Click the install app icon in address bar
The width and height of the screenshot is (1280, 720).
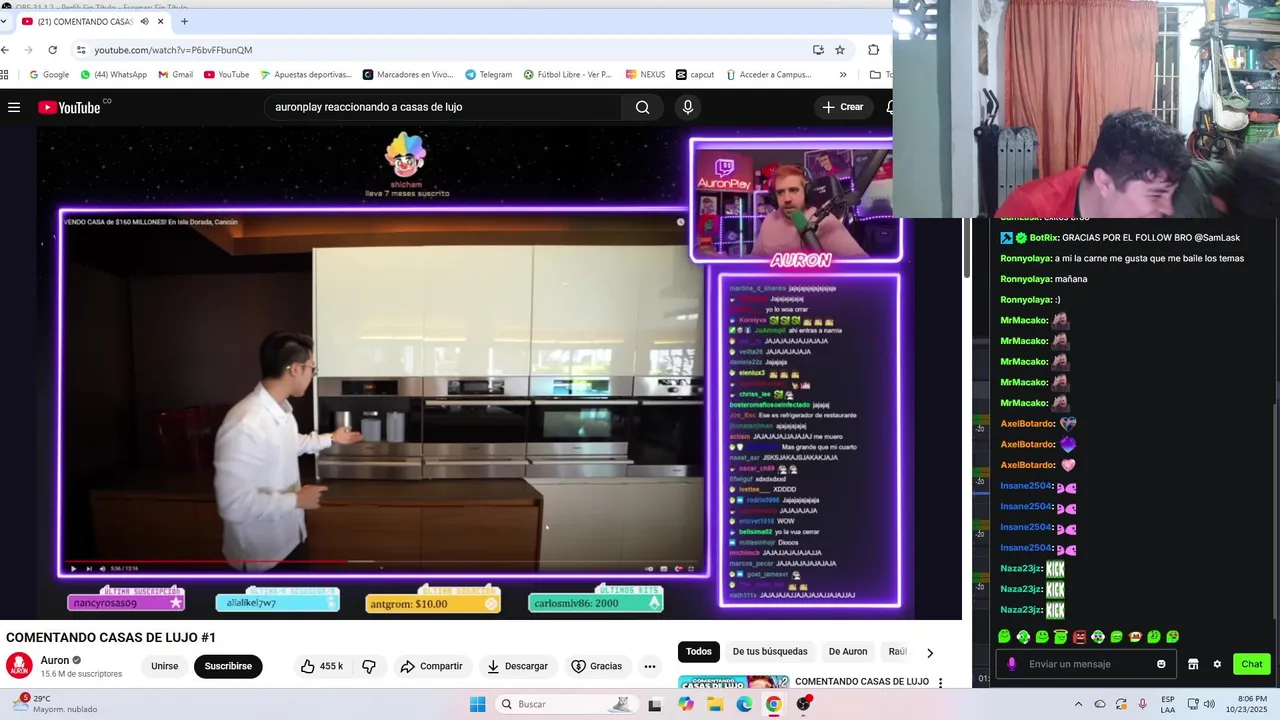(818, 50)
